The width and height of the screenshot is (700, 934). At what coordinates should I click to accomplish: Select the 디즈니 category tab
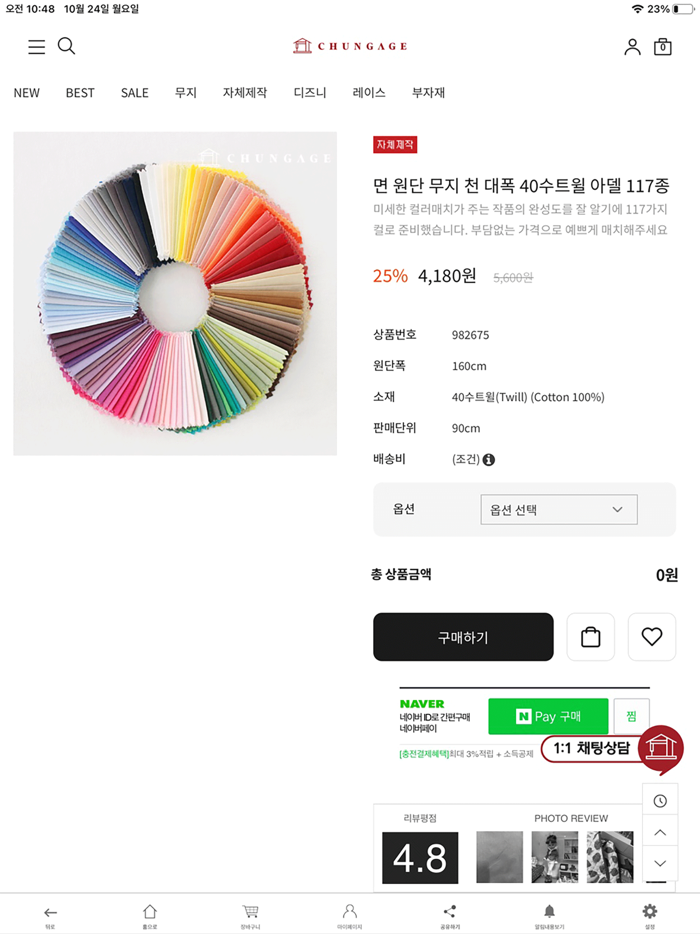pyautogui.click(x=309, y=92)
